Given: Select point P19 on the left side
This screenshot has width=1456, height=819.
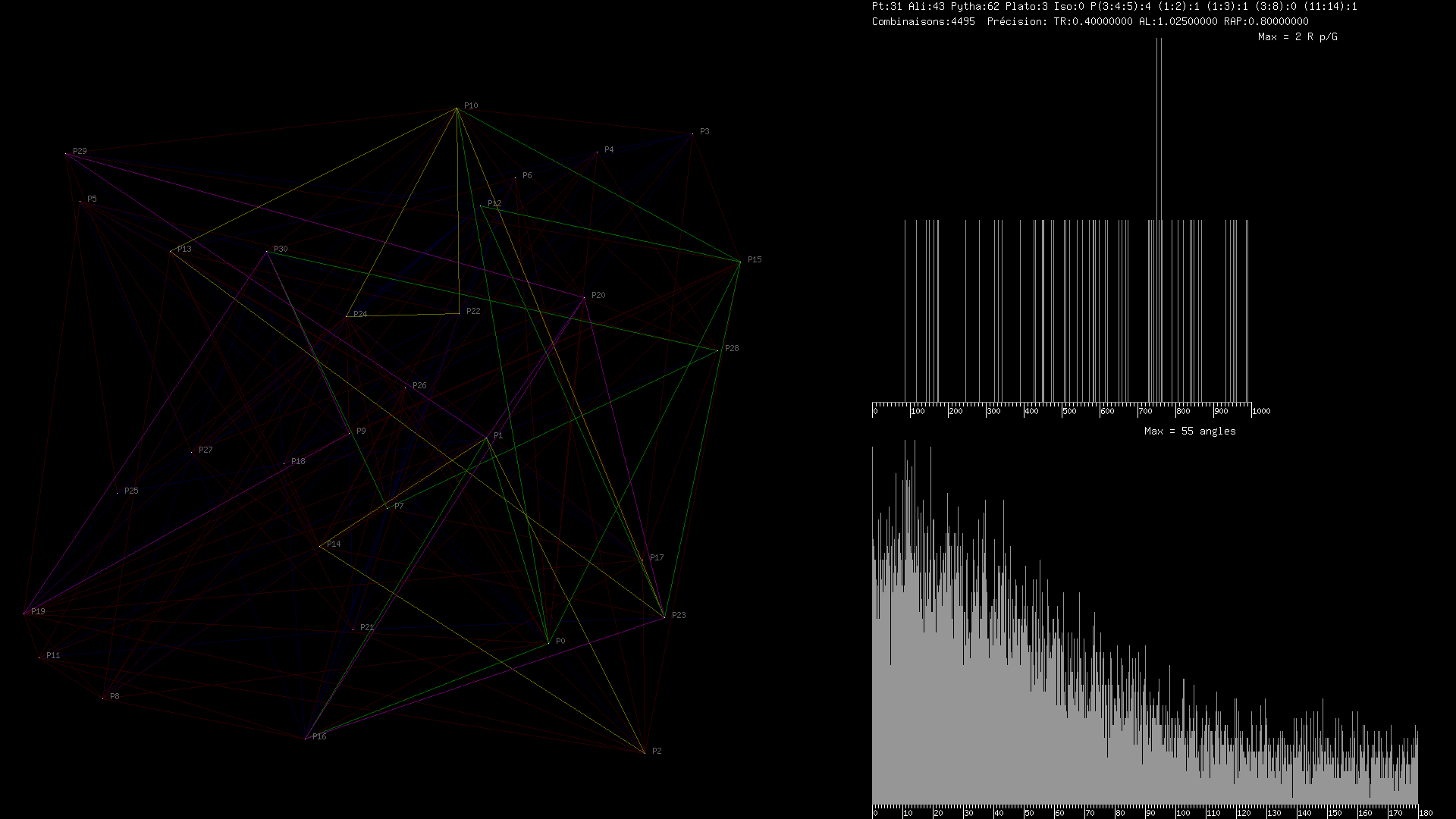Looking at the screenshot, I should point(24,613).
